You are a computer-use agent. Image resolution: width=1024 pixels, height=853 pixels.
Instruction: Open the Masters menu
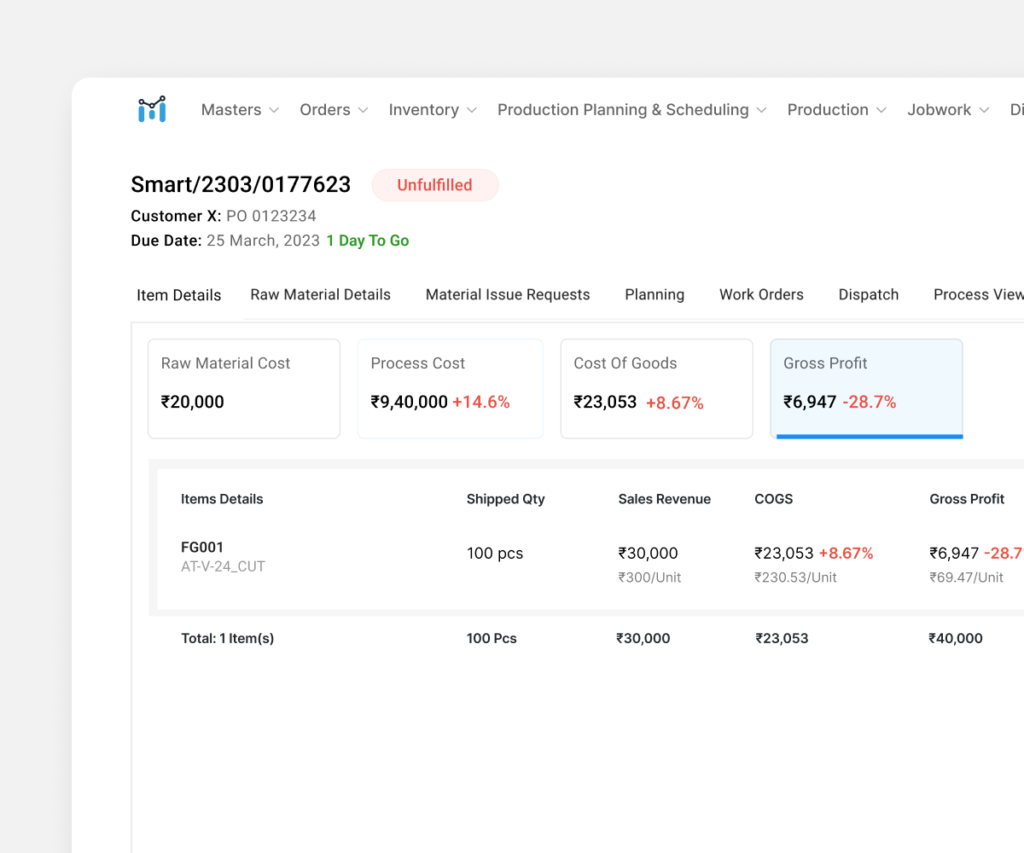[x=231, y=110]
